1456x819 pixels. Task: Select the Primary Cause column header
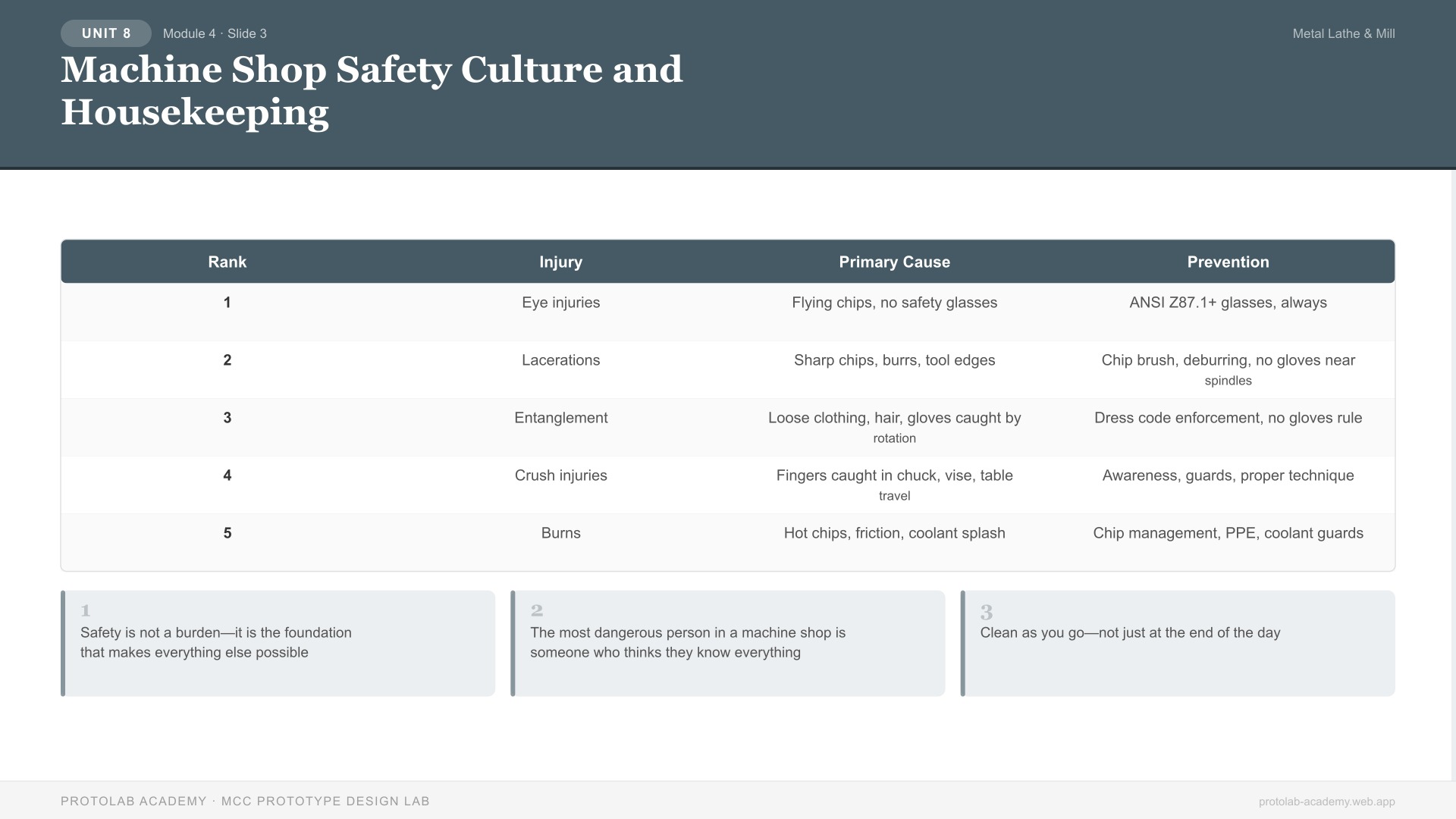point(895,262)
